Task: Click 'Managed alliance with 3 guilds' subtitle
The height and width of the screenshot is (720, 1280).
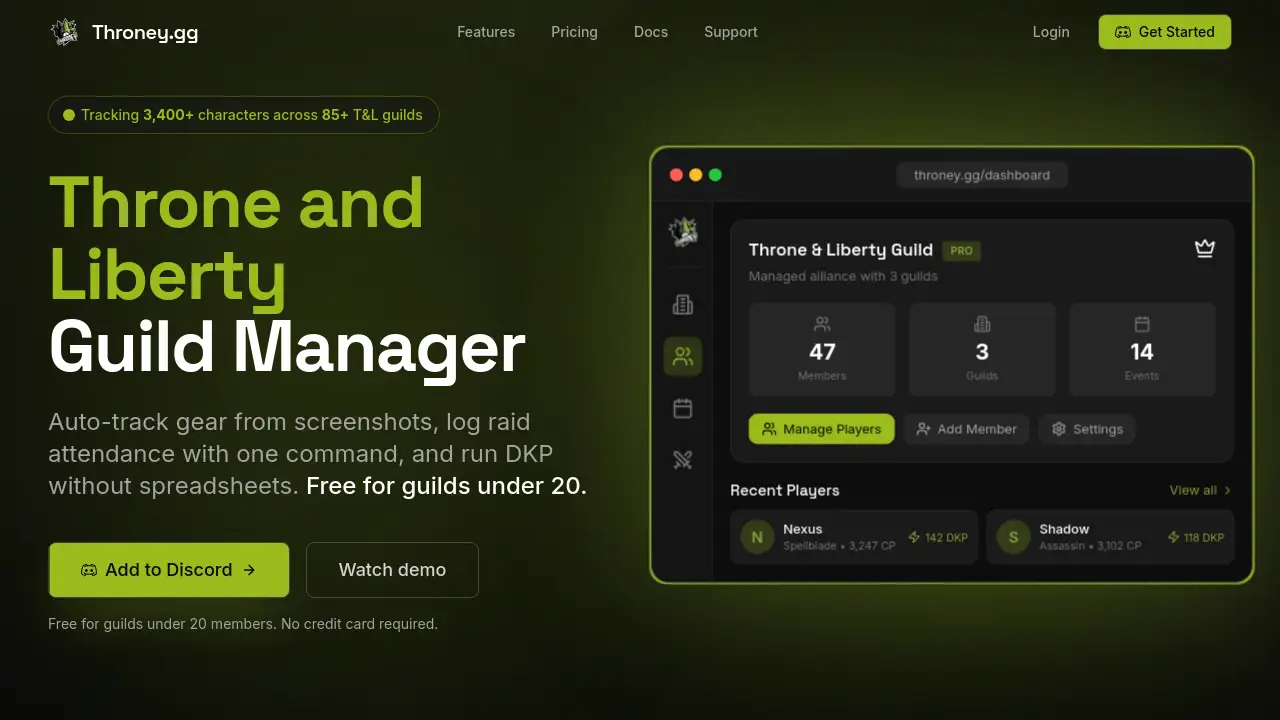Action: coord(843,276)
